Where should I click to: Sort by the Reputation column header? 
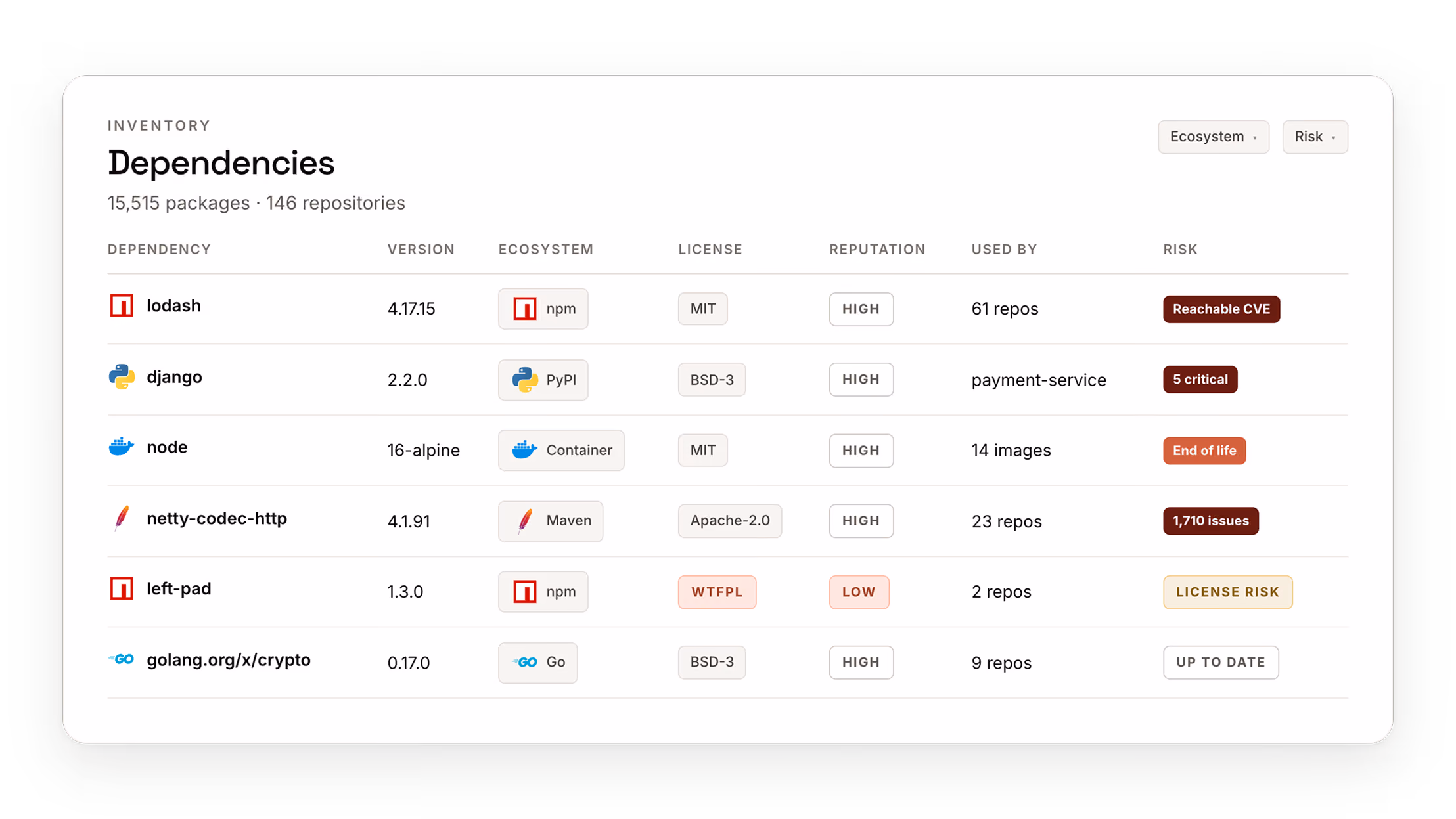click(x=877, y=249)
